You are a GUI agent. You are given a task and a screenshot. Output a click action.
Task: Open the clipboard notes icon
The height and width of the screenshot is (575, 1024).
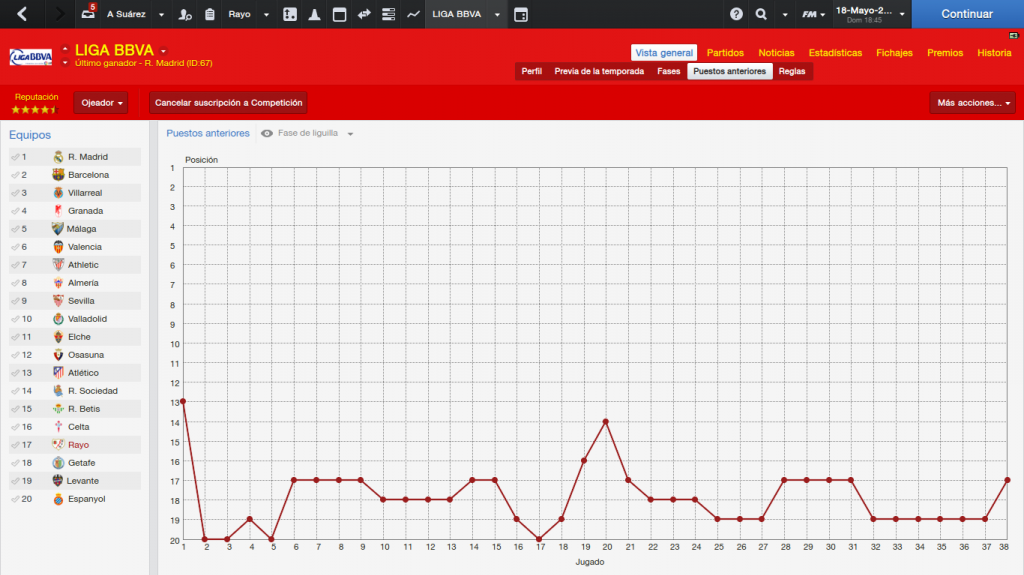click(x=210, y=14)
